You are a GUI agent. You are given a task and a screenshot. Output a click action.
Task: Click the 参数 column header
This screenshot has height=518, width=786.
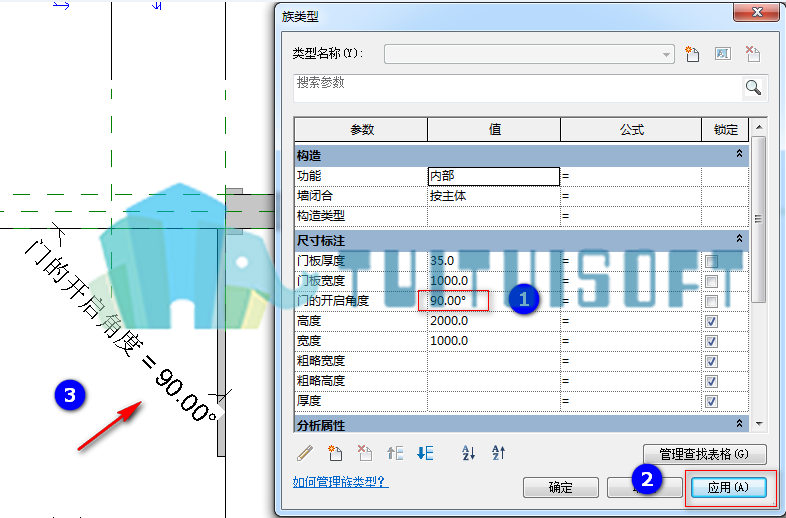pos(361,130)
